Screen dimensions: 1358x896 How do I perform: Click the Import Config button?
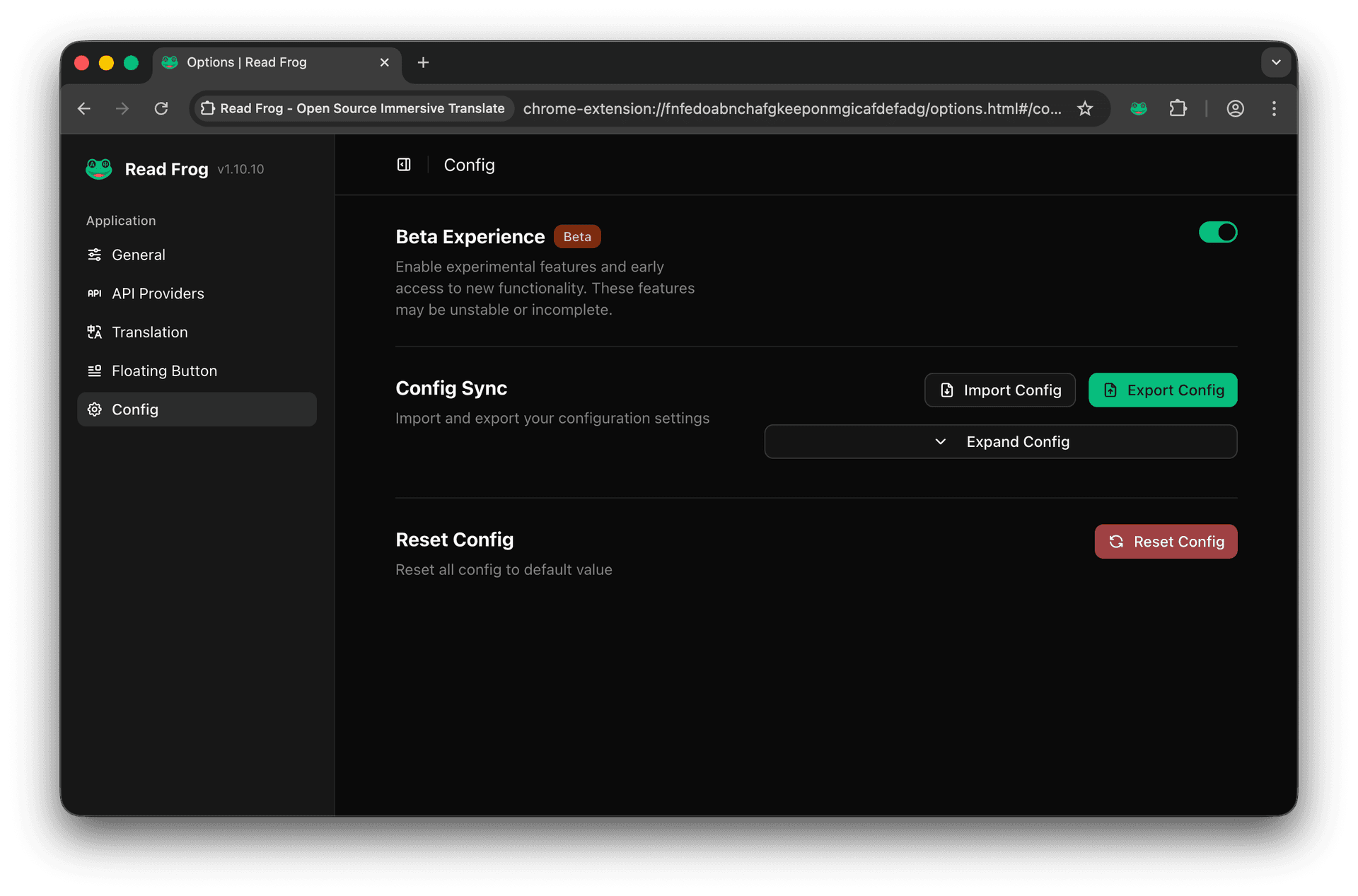[x=999, y=390]
